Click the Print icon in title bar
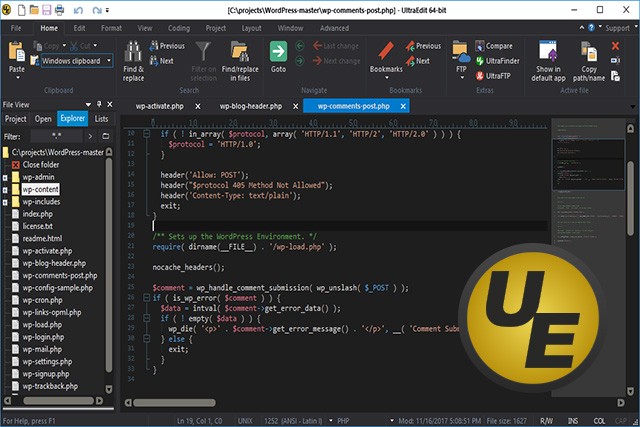This screenshot has height=427, width=640. click(x=60, y=10)
